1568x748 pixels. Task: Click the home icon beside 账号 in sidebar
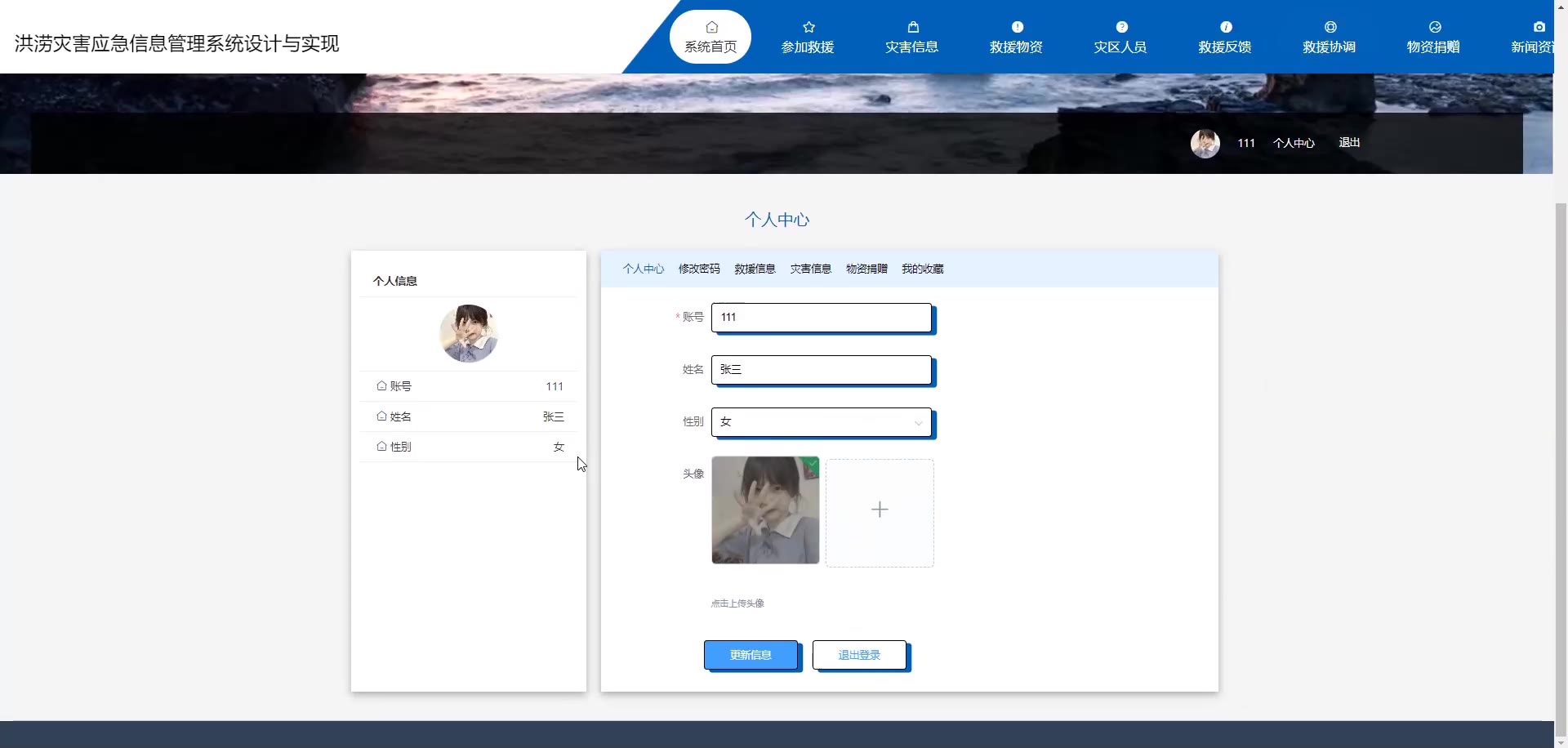point(381,385)
